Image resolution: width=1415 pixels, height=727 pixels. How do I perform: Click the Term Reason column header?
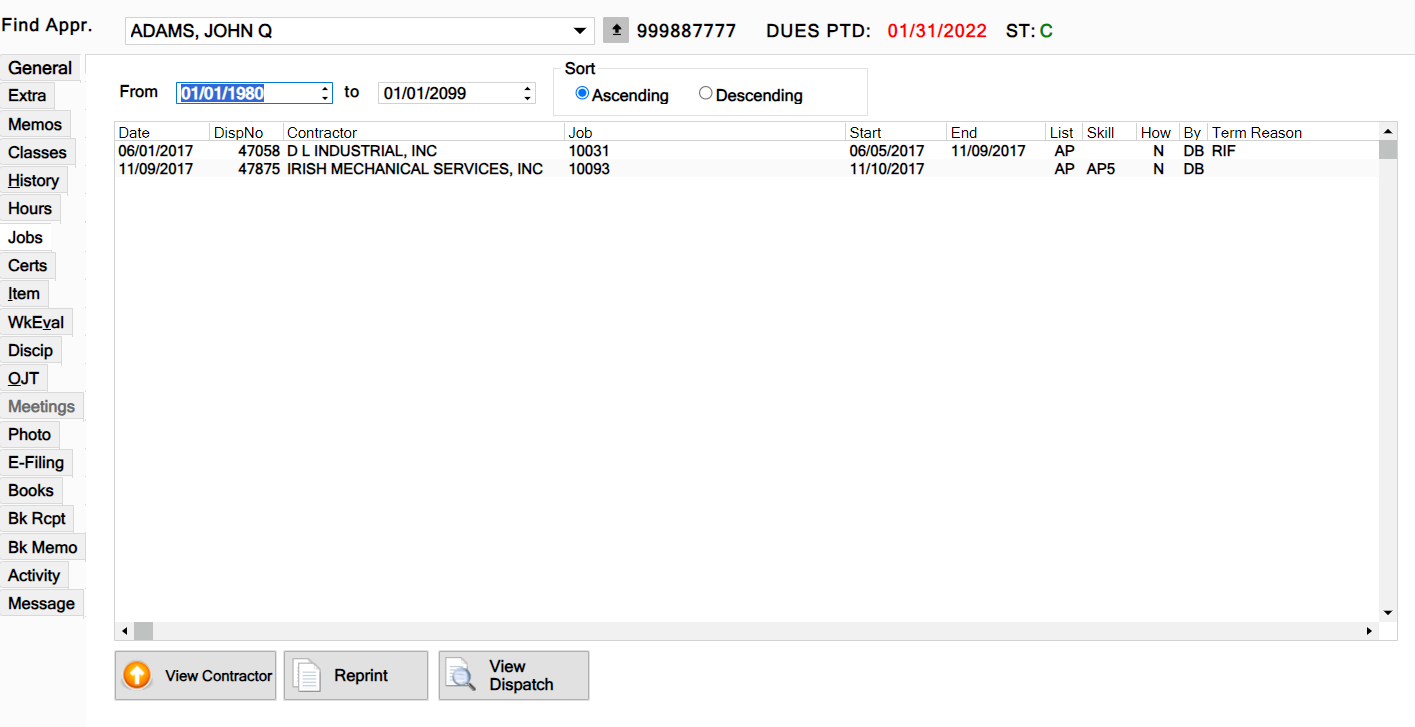tap(1256, 132)
